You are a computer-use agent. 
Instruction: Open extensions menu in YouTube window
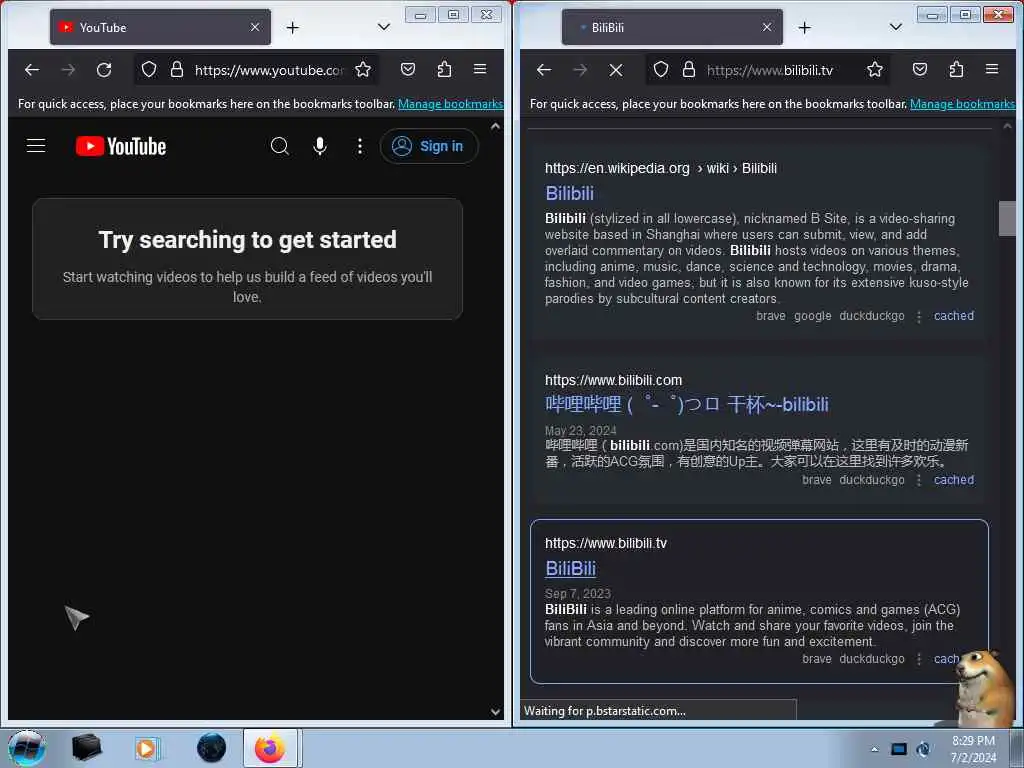(x=444, y=69)
